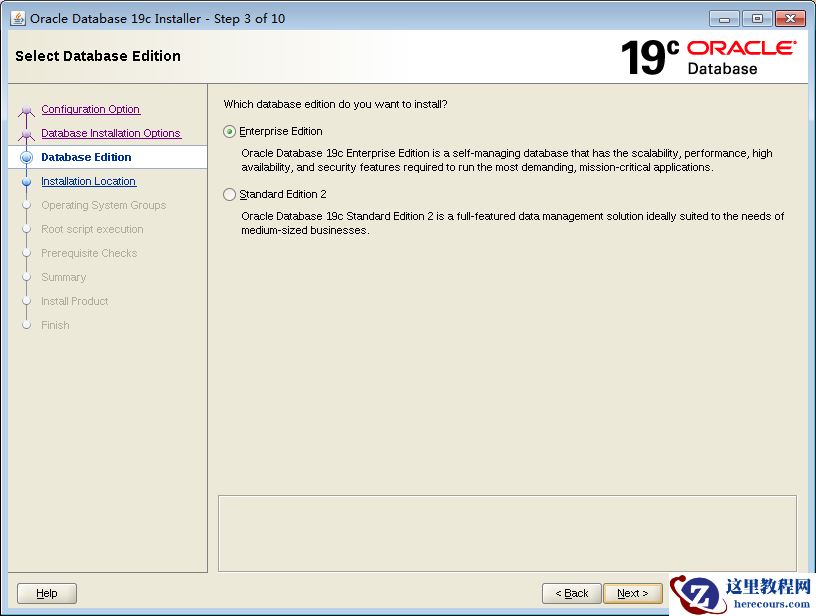Click the Operating System Groups step text

[104, 205]
